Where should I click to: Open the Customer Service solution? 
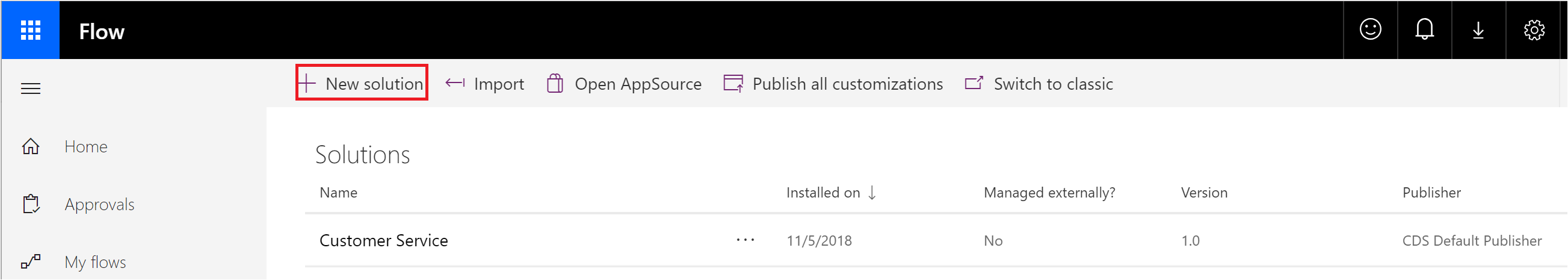tap(383, 240)
